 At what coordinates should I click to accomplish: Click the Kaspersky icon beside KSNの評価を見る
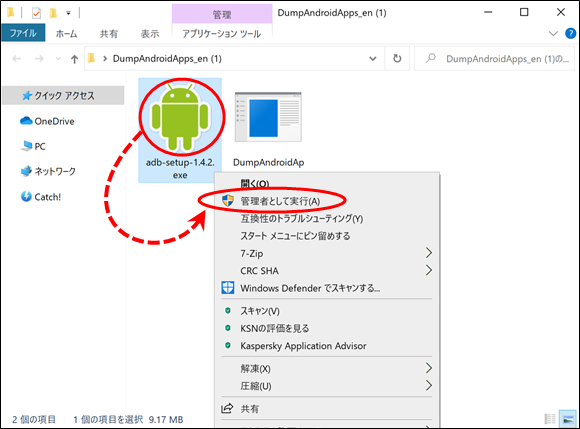(228, 328)
